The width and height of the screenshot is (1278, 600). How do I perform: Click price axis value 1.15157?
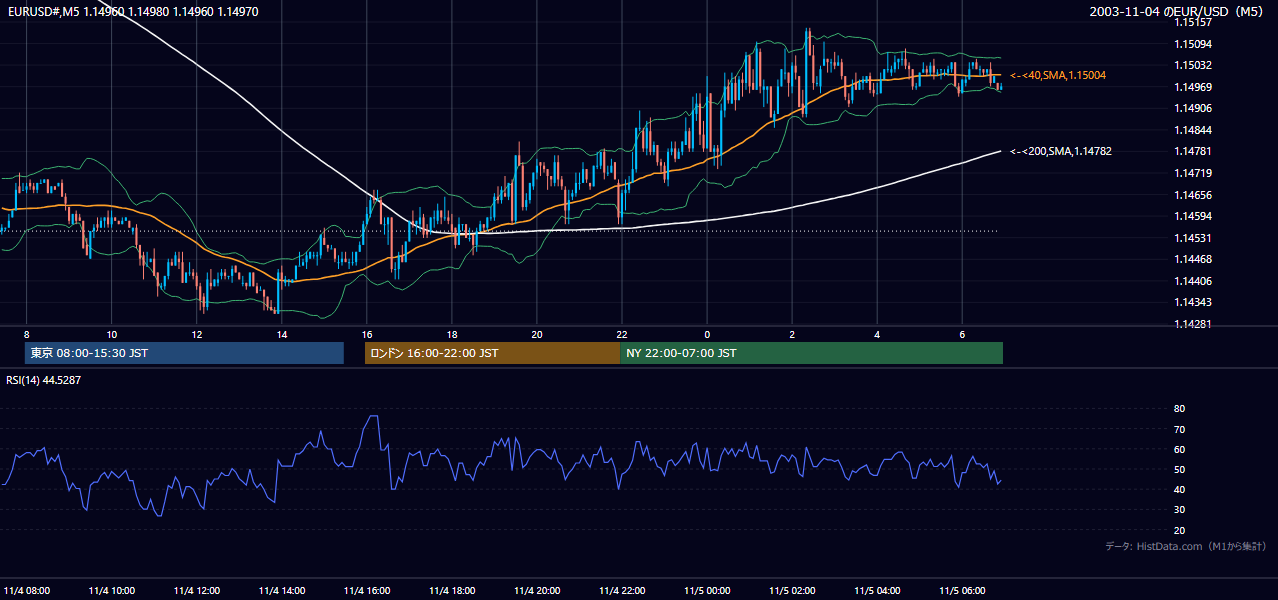1192,22
